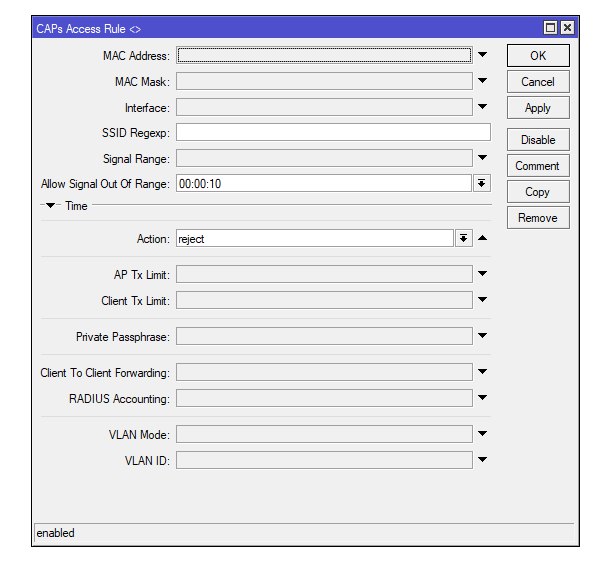This screenshot has height=578, width=615.
Task: Click the 00:00:10 time value field
Action: click(x=324, y=183)
